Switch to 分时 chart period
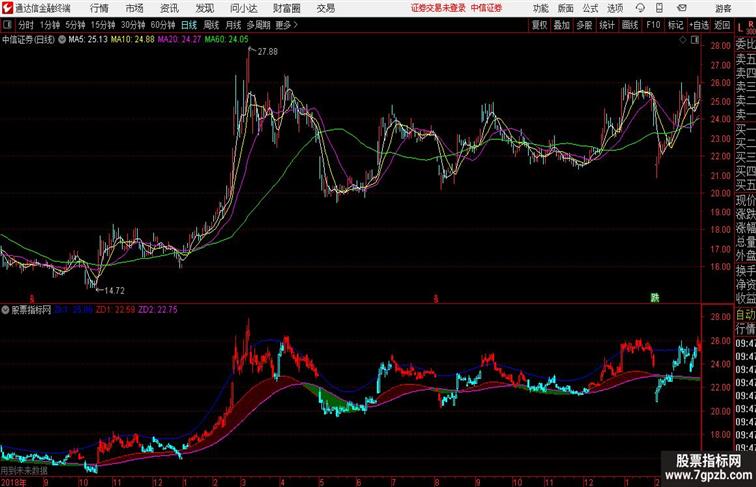756x487 pixels. [26, 25]
